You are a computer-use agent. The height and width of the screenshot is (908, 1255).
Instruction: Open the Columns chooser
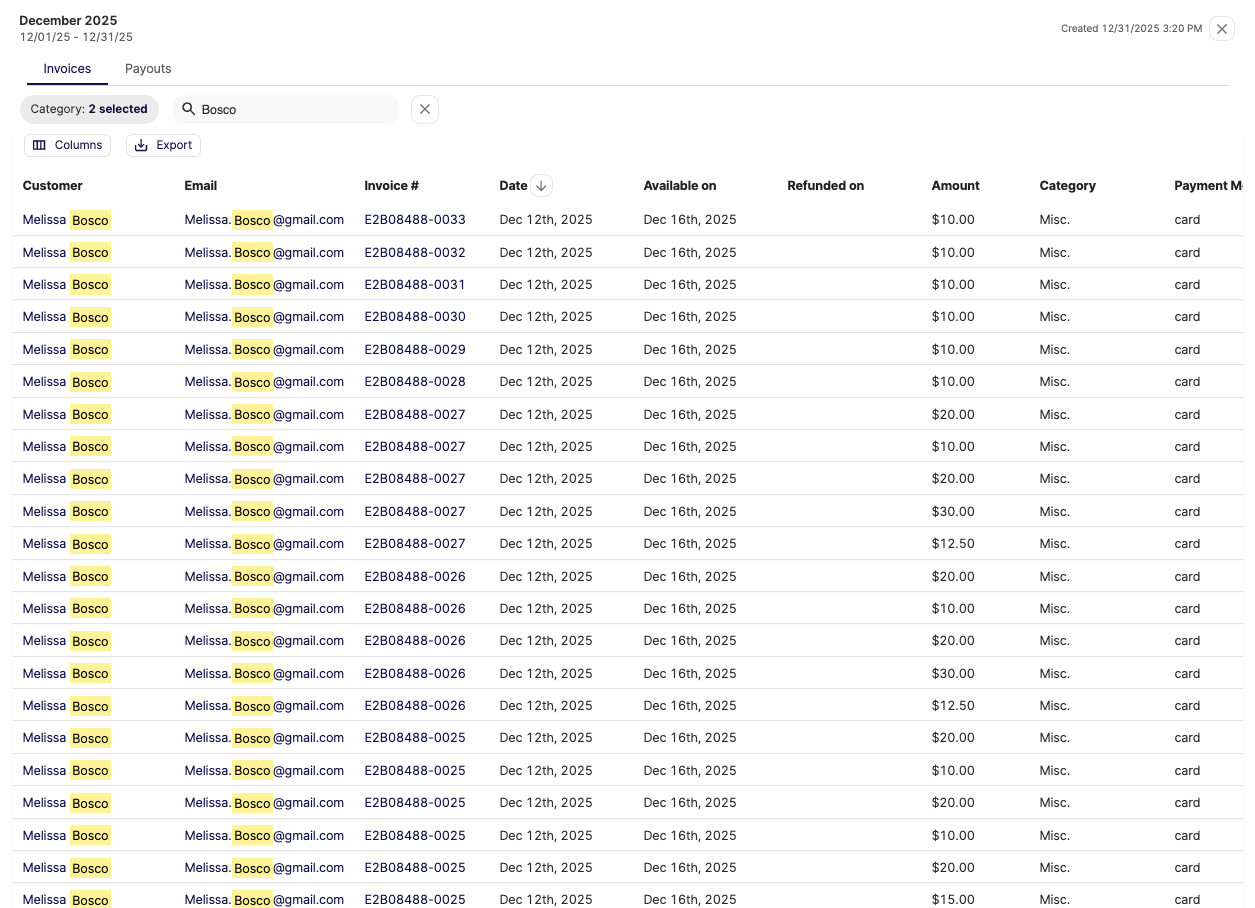tap(68, 145)
